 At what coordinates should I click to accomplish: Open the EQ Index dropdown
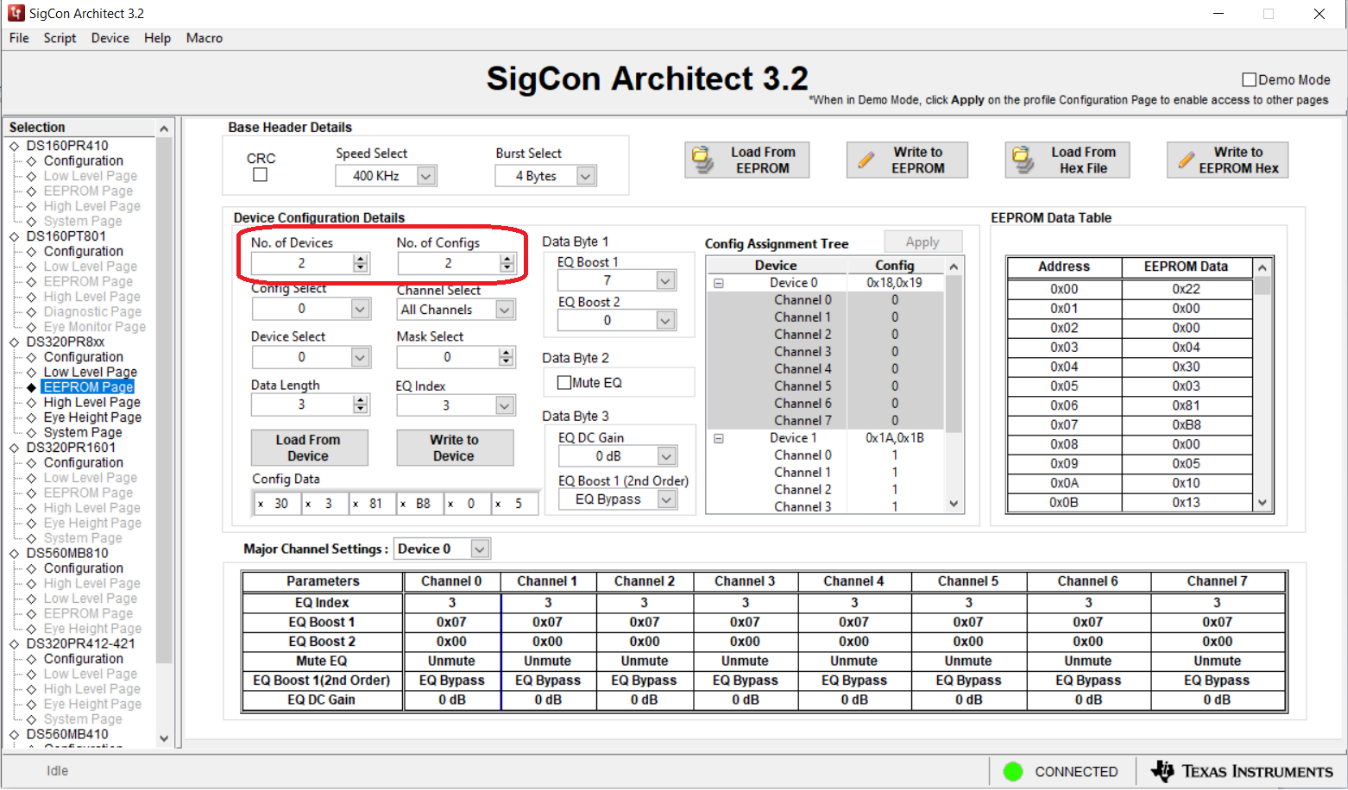pos(505,406)
